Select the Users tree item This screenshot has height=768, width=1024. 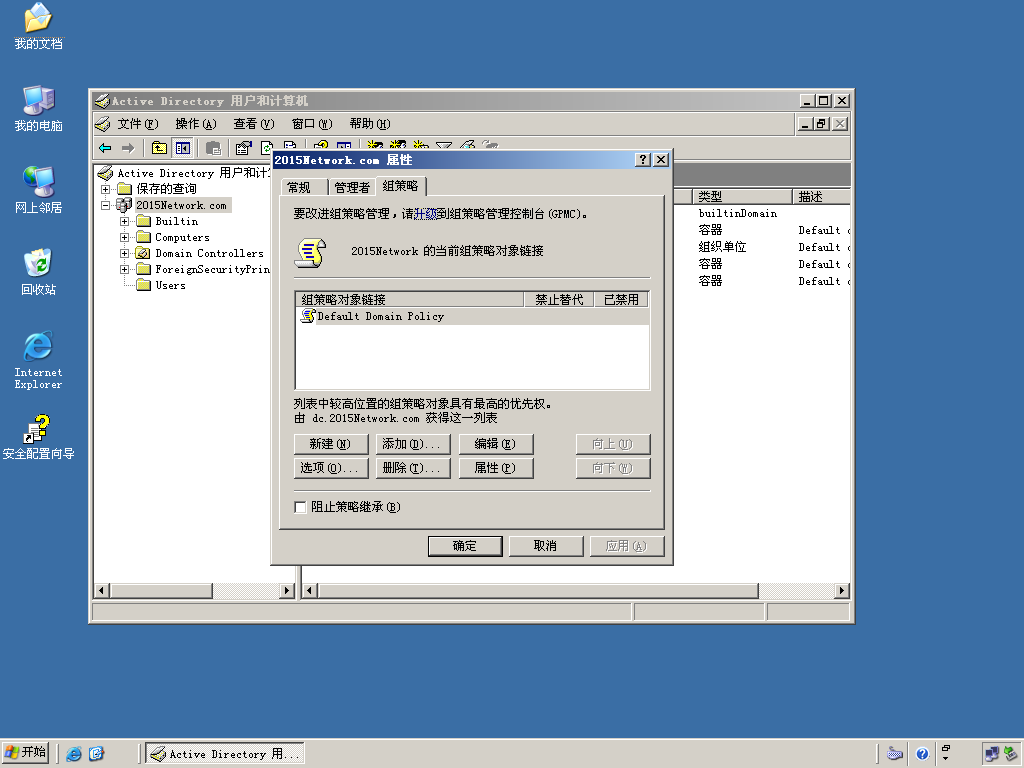170,285
